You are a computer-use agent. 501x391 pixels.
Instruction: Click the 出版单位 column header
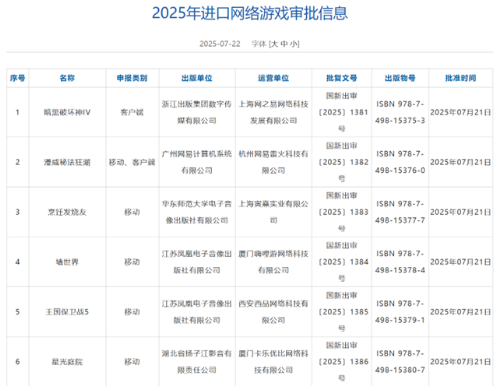click(197, 78)
